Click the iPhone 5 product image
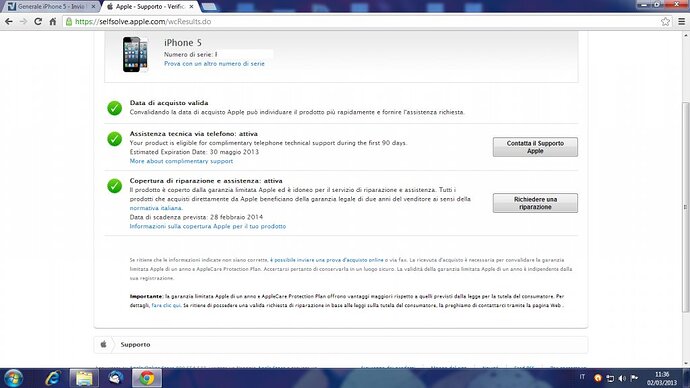Image resolution: width=690 pixels, height=388 pixels. point(135,54)
